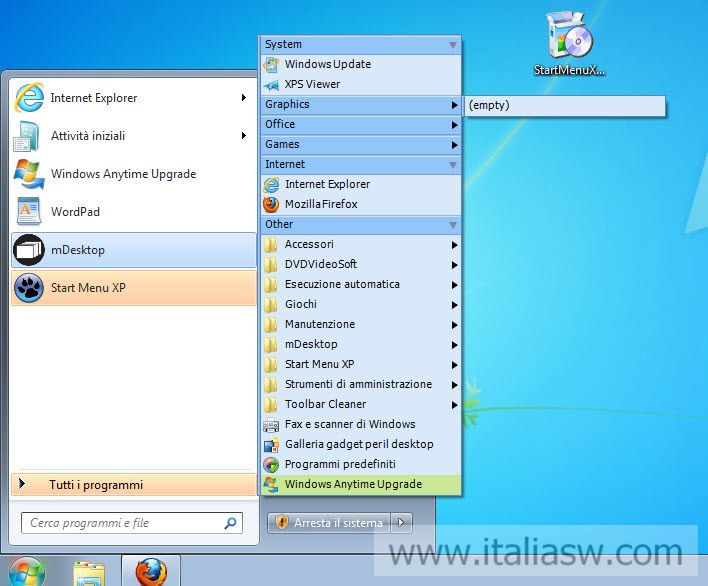Open Strumenti di amministrazione folder icon

271,384
